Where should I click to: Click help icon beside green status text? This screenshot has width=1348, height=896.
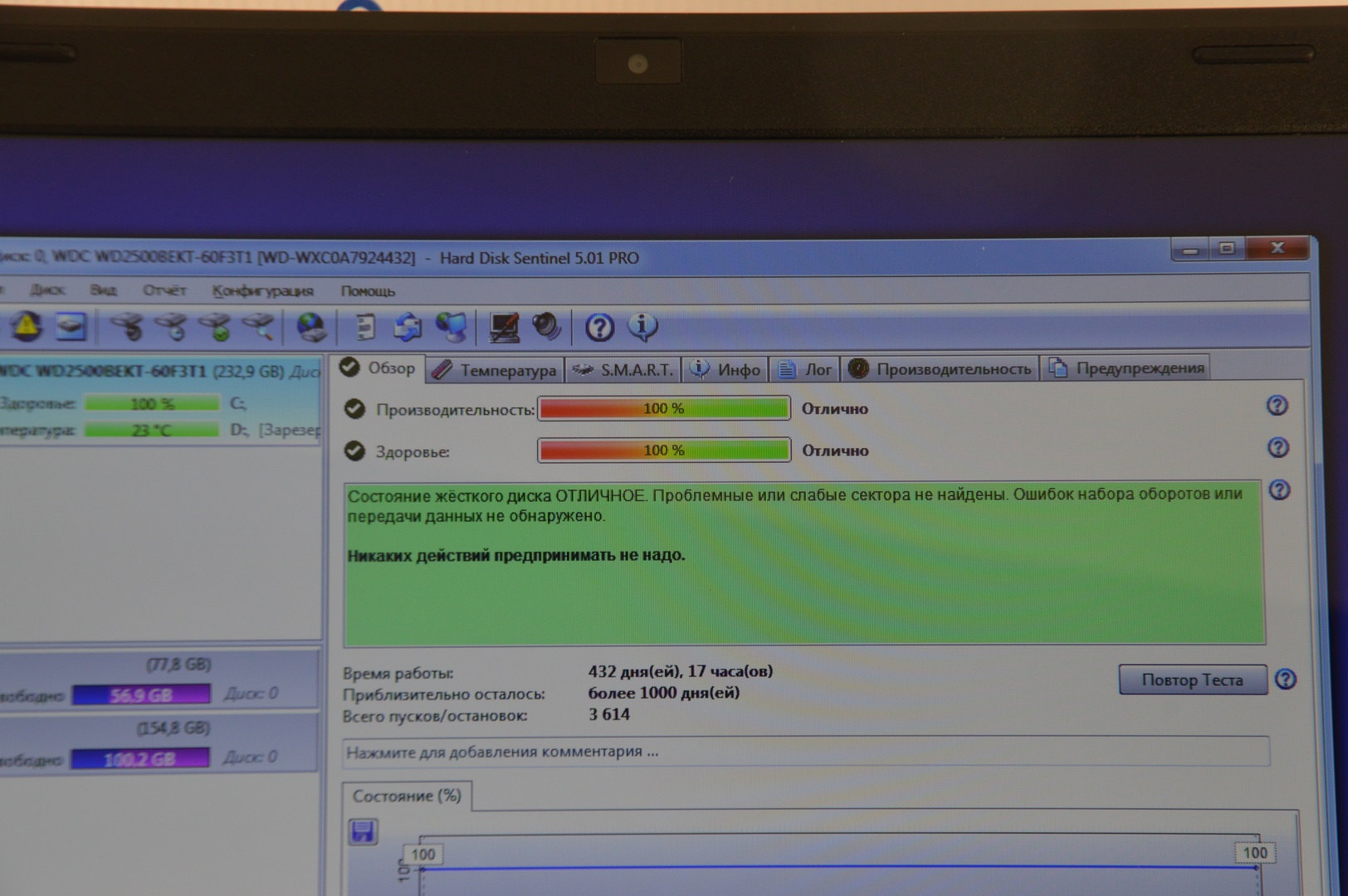(1280, 489)
